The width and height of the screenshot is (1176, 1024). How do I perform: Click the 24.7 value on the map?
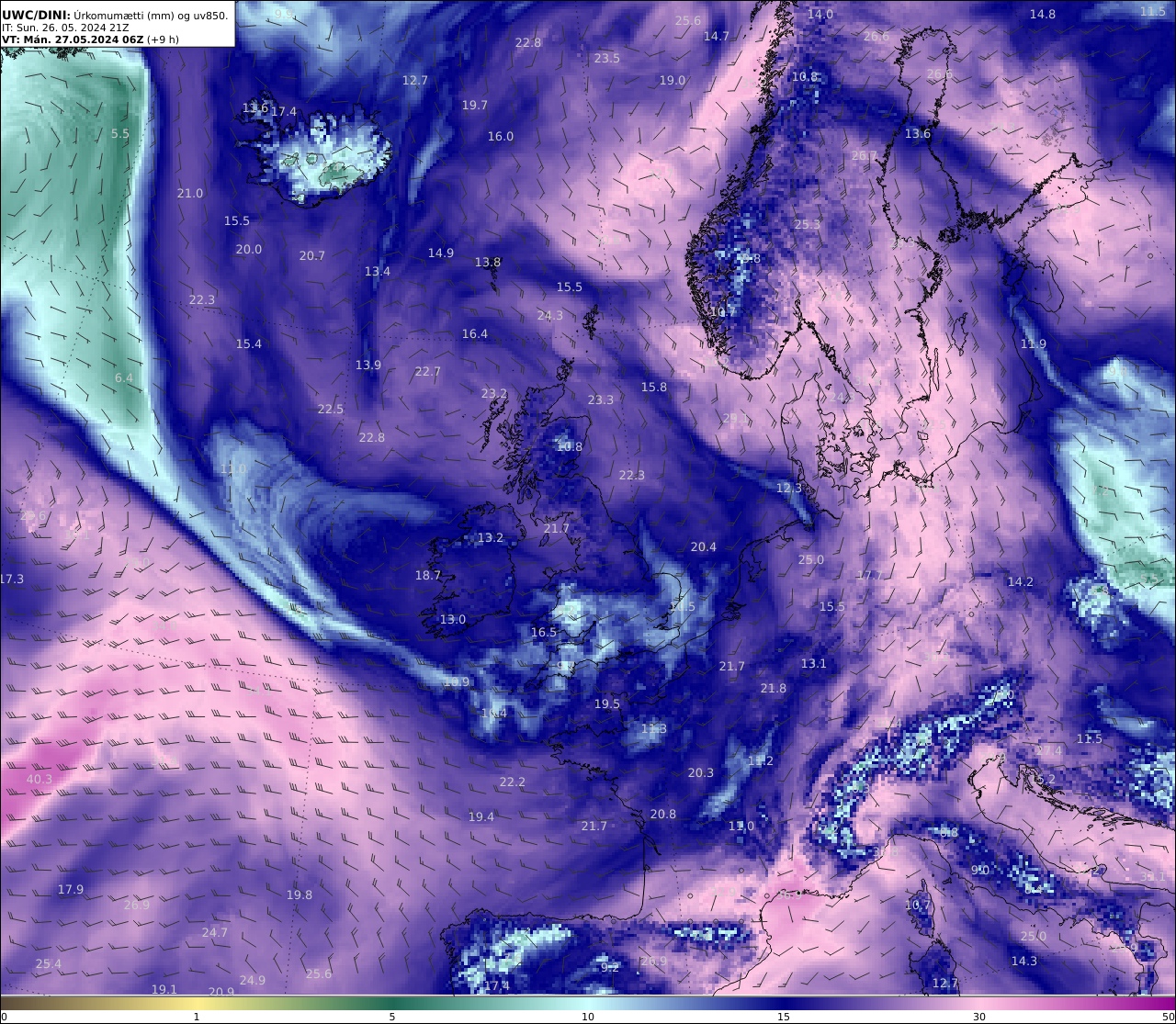[x=214, y=931]
